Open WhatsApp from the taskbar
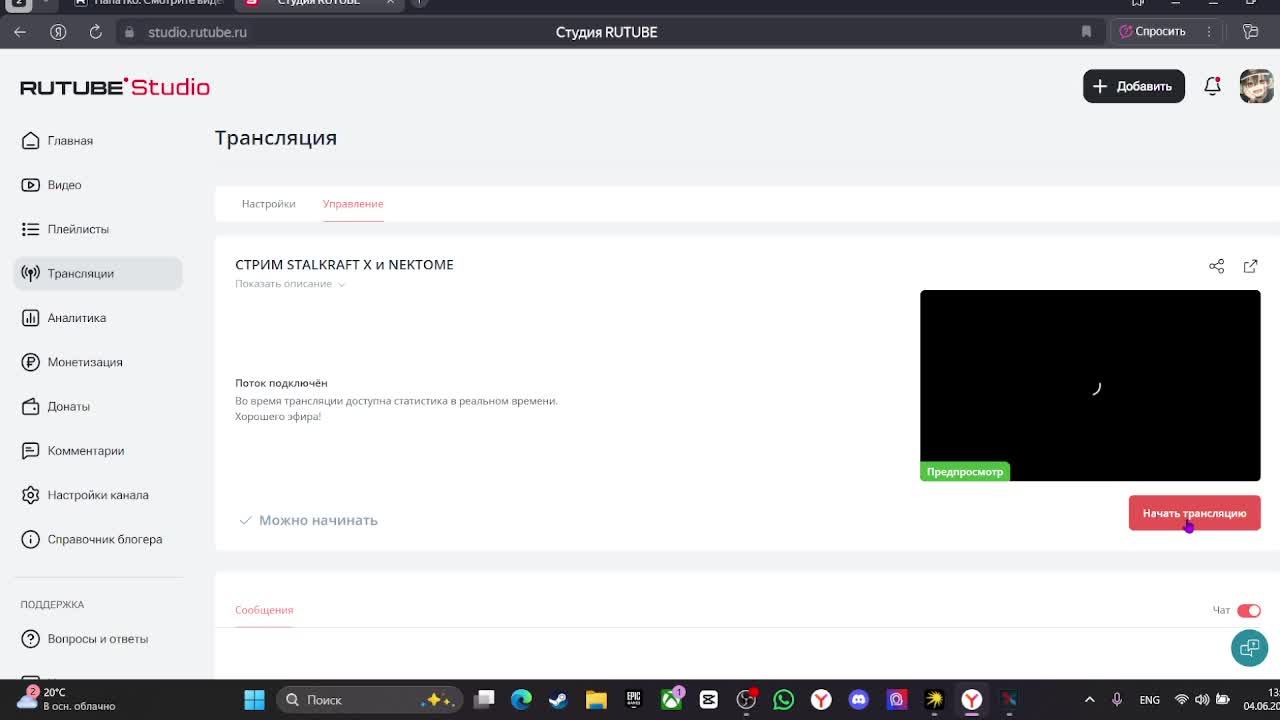Viewport: 1280px width, 720px height. click(x=783, y=700)
